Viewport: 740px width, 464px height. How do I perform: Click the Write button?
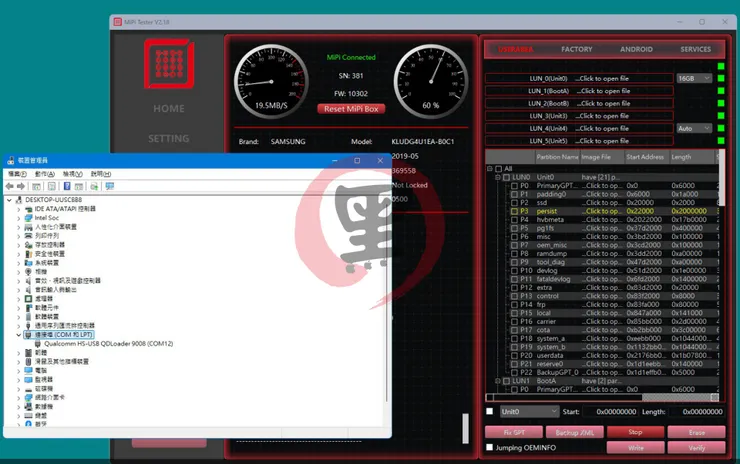pyautogui.click(x=635, y=447)
